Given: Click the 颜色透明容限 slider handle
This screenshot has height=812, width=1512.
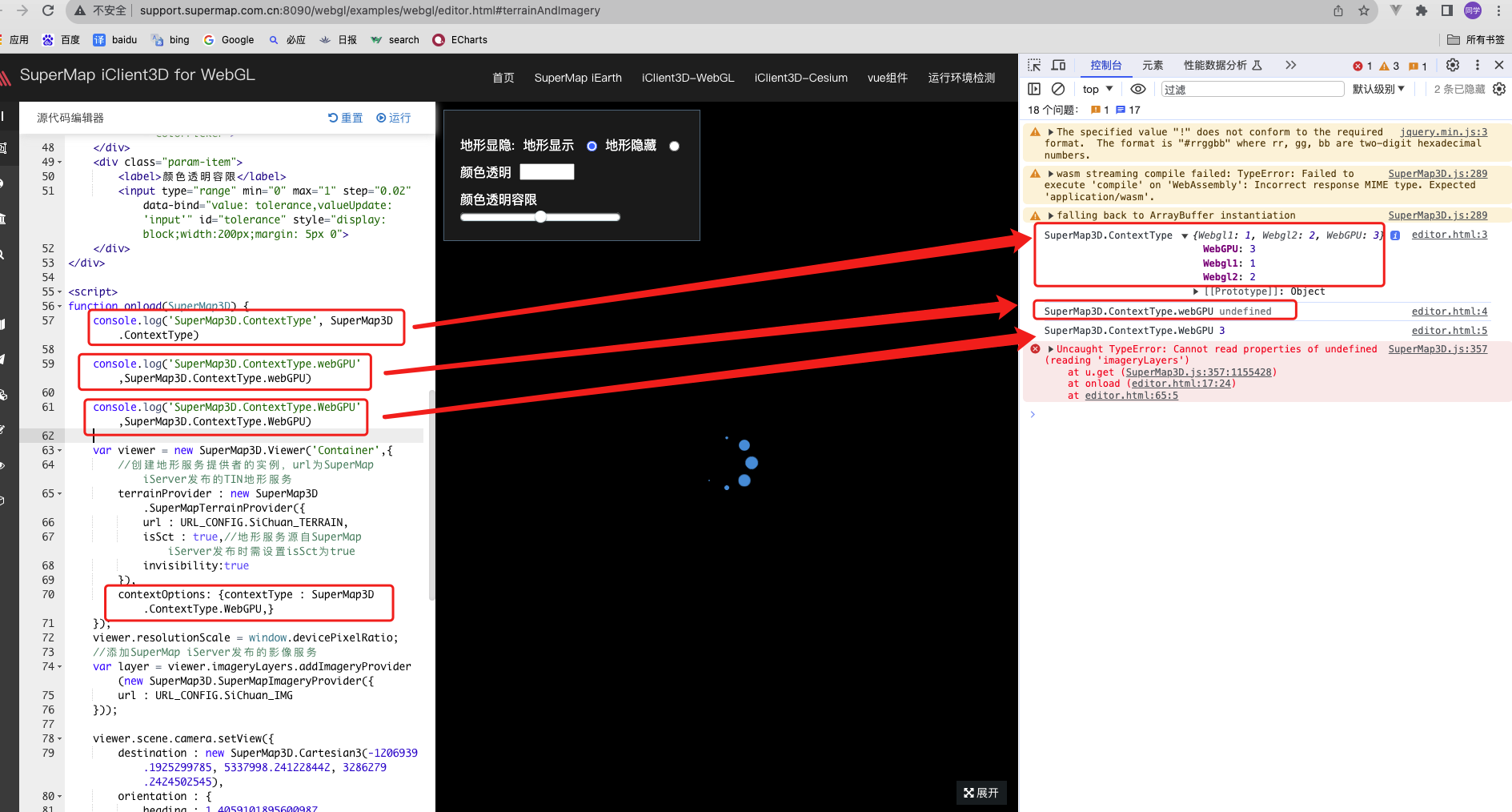Looking at the screenshot, I should click(x=541, y=217).
